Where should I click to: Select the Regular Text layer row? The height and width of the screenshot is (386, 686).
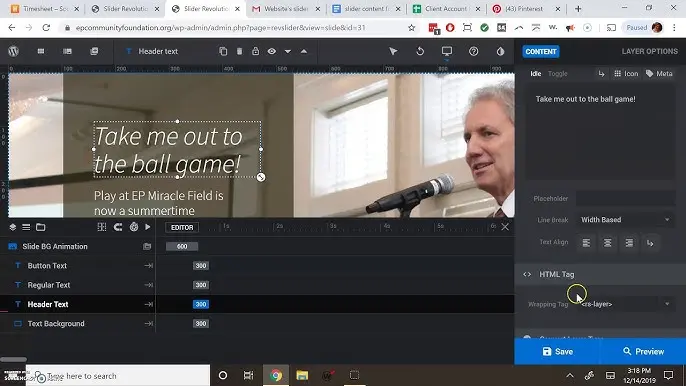coord(78,285)
